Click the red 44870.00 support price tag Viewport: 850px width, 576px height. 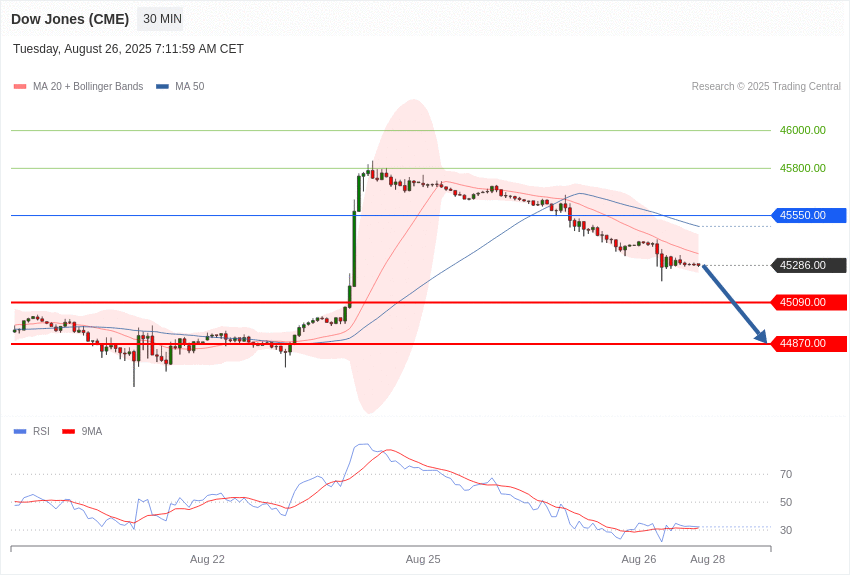[808, 343]
